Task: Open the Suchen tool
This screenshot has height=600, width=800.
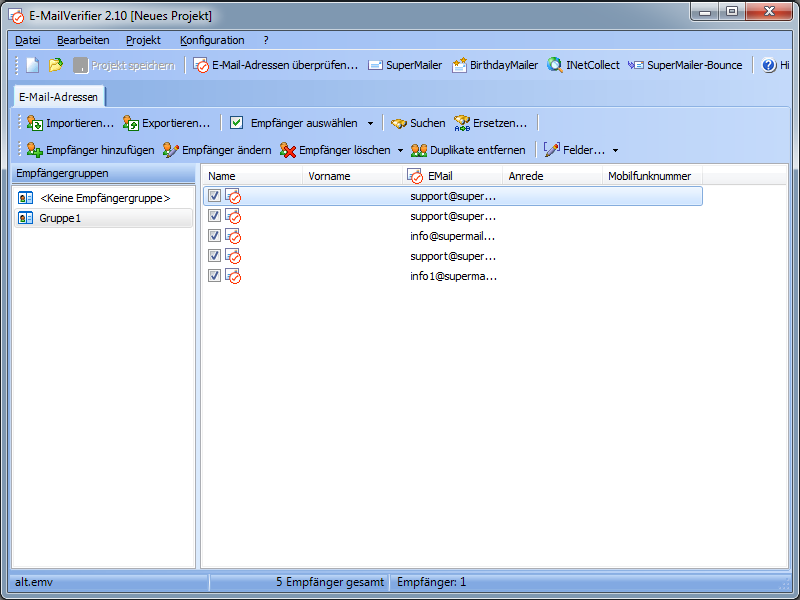Action: tap(417, 123)
